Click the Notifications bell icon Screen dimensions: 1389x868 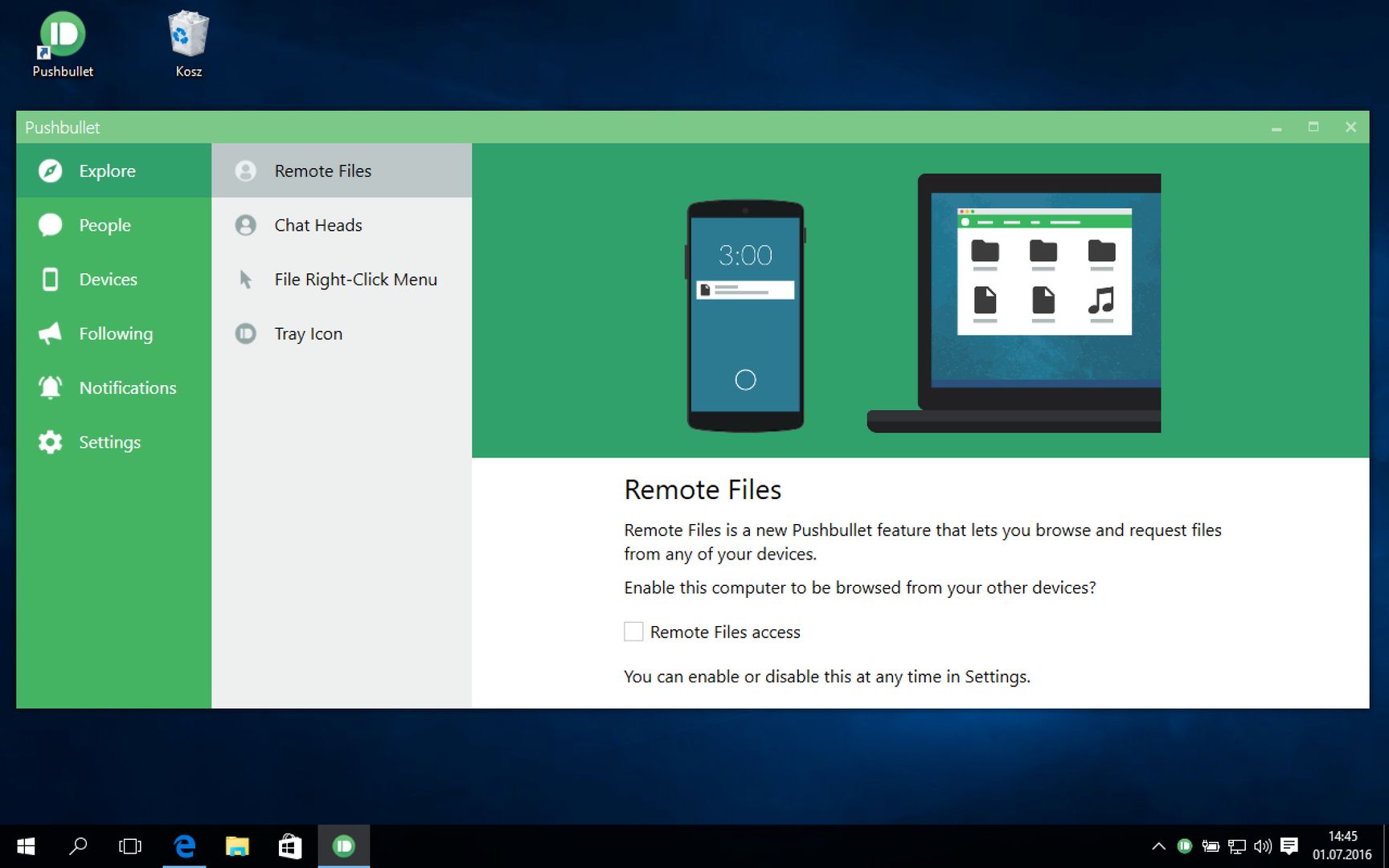click(50, 387)
